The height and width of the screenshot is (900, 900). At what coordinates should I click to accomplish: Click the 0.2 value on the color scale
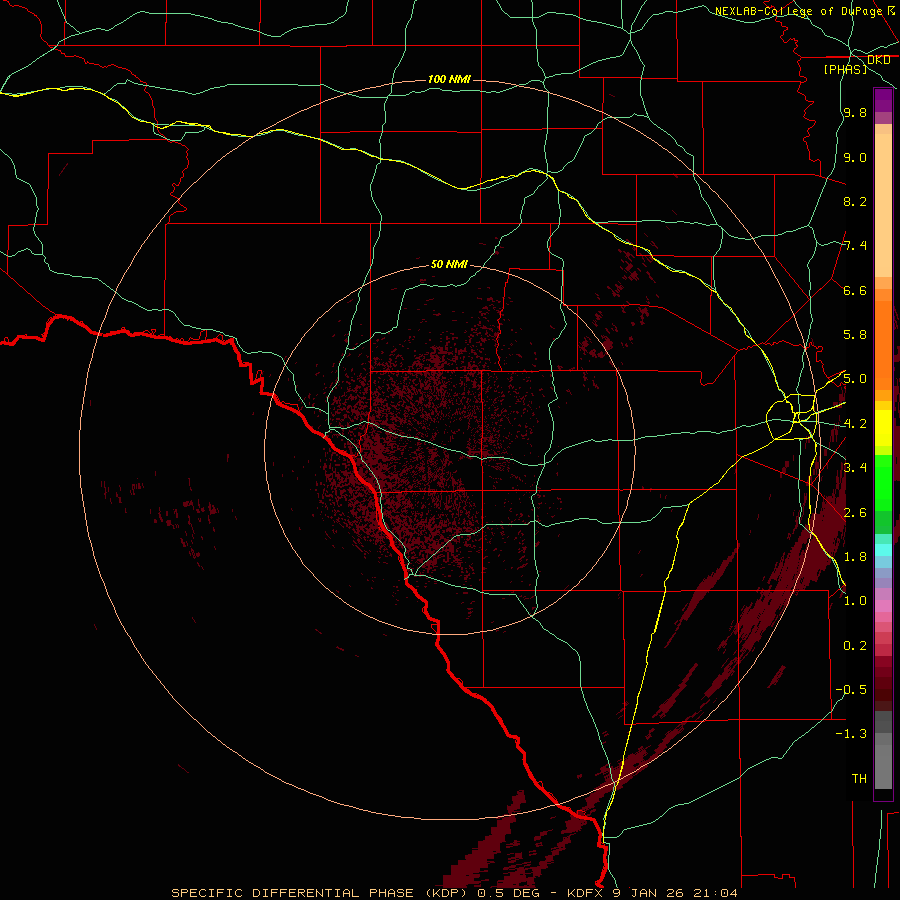tap(855, 646)
